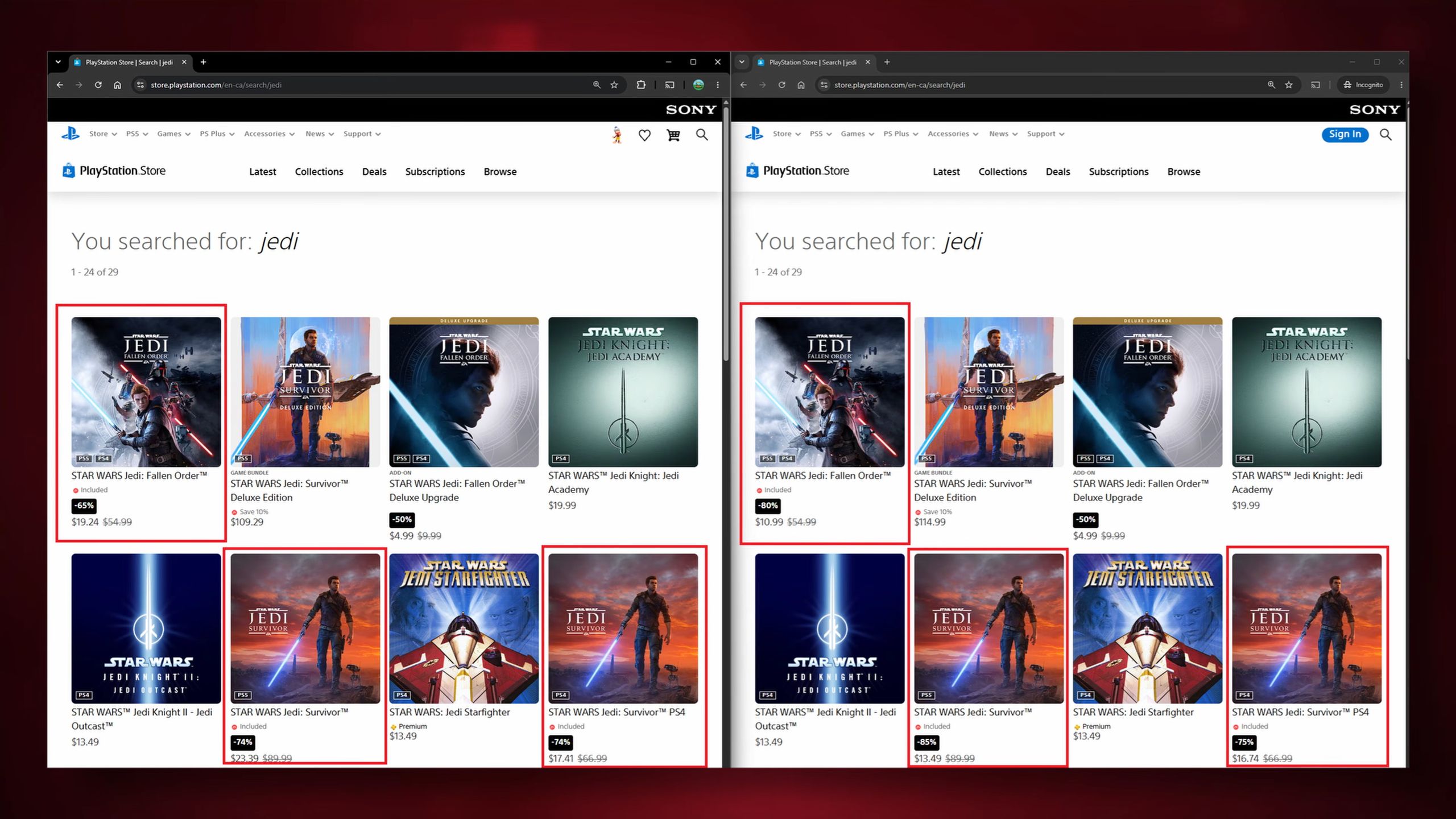Bookmark page with star in left browser
This screenshot has width=1456, height=819.
(614, 85)
